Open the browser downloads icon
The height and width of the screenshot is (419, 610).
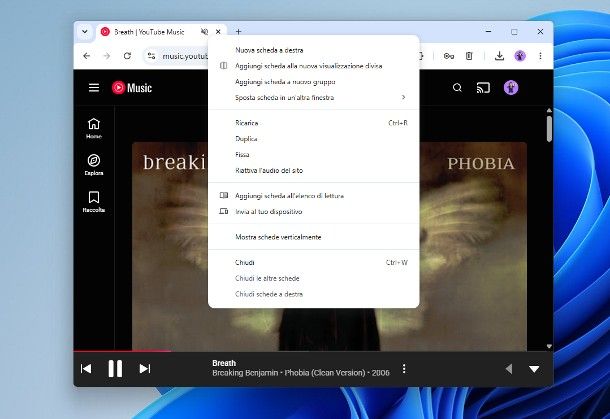click(500, 56)
